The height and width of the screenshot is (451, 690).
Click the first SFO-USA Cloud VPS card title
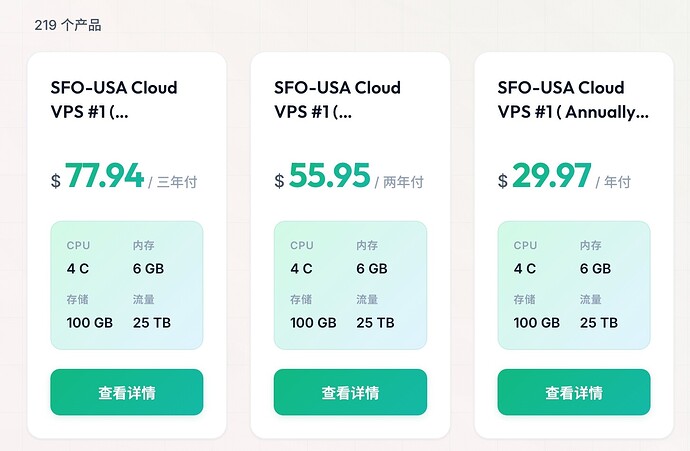114,100
